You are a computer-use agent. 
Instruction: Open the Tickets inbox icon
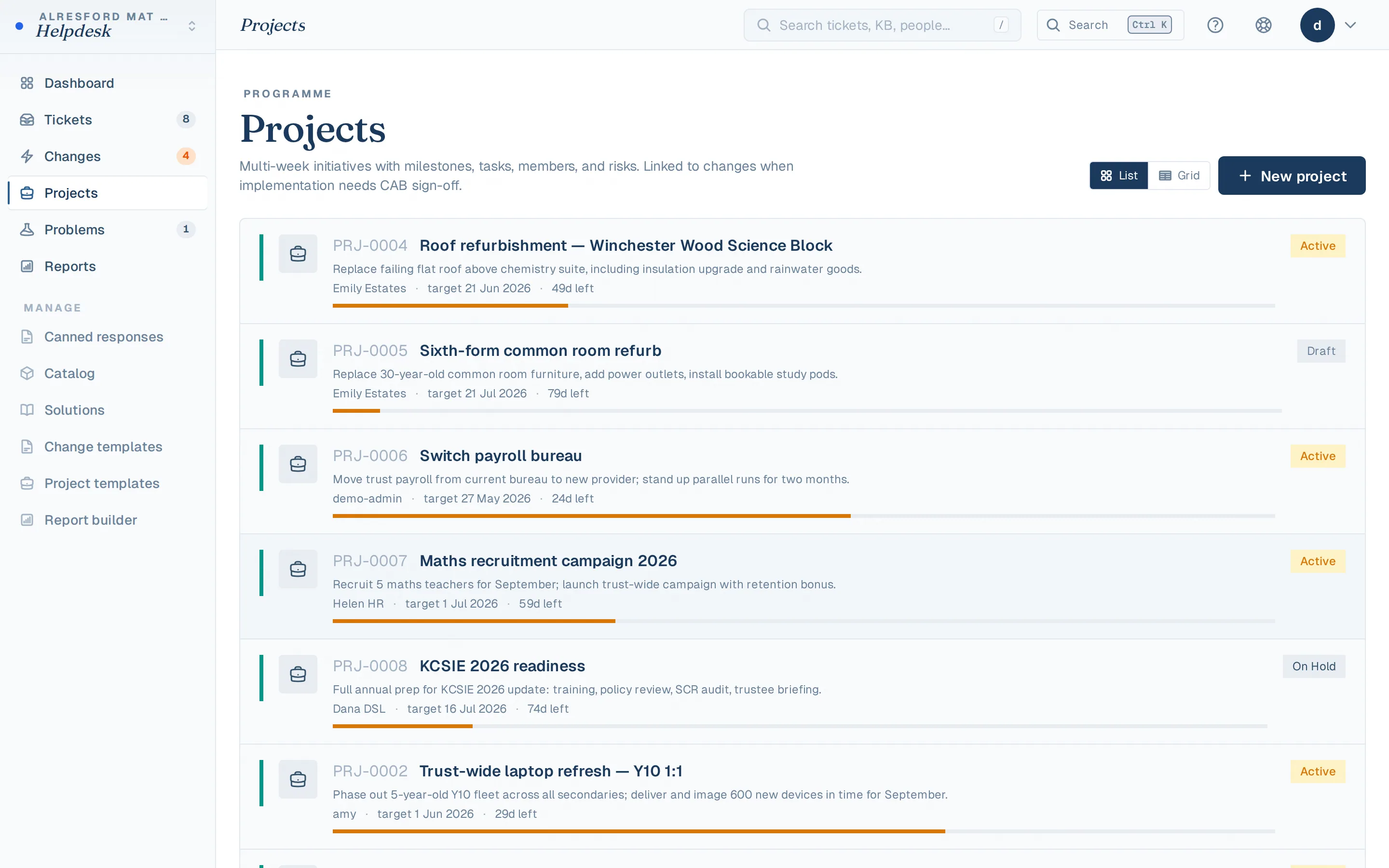(x=27, y=120)
